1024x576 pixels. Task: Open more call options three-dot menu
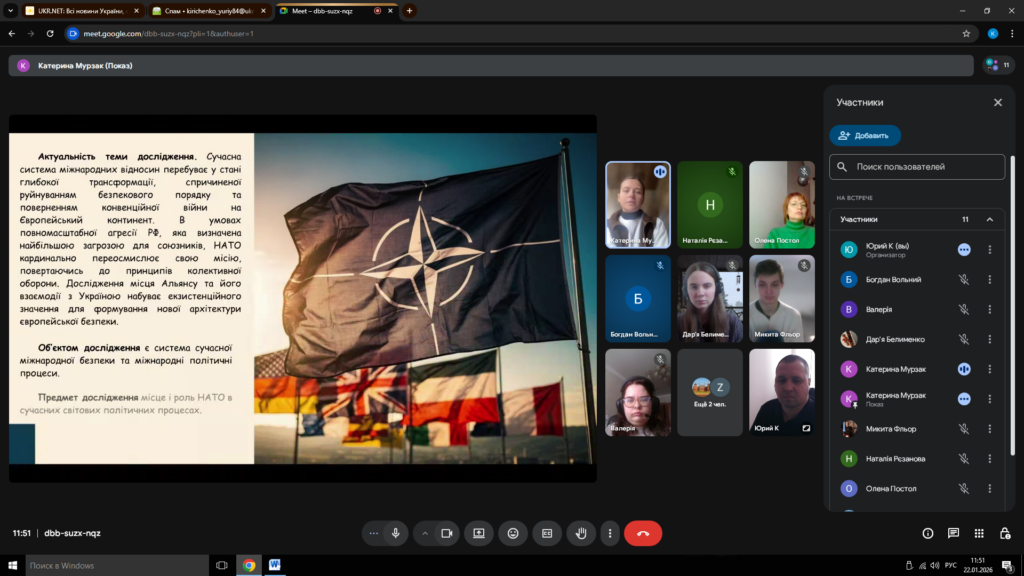point(609,533)
